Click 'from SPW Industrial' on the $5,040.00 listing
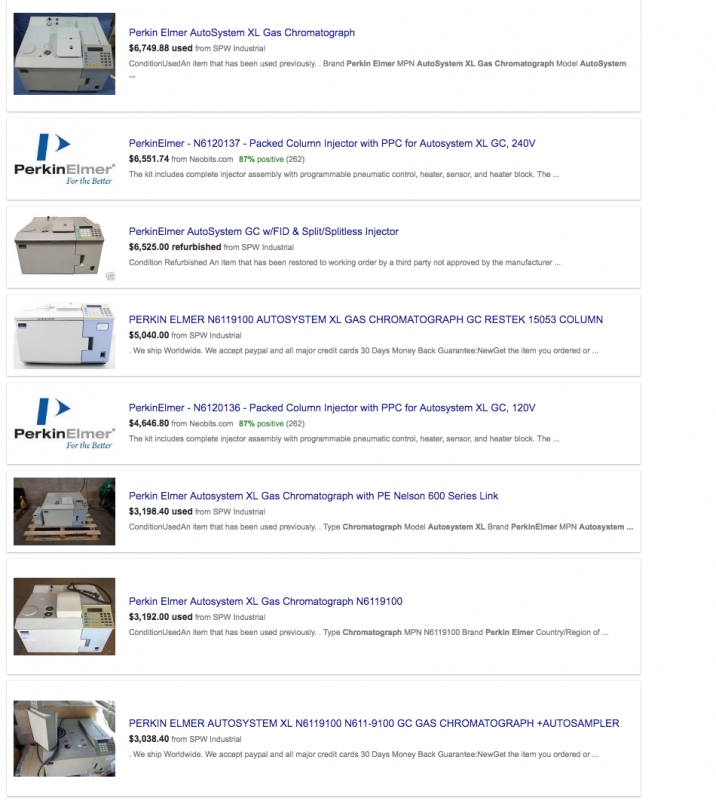This screenshot has height=800, width=716. coord(206,336)
